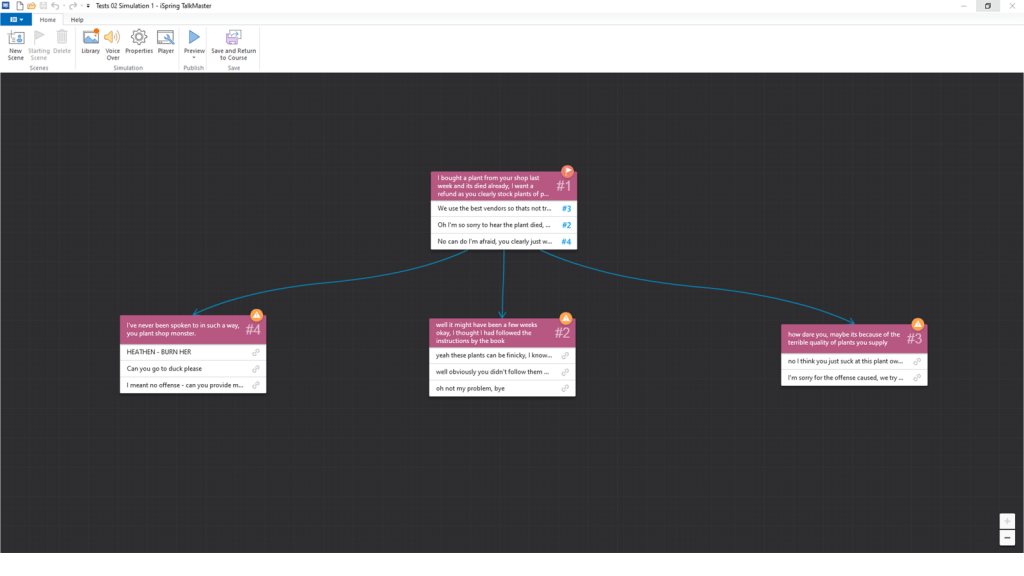Open the Library panel
1024x576 pixels.
tap(91, 42)
